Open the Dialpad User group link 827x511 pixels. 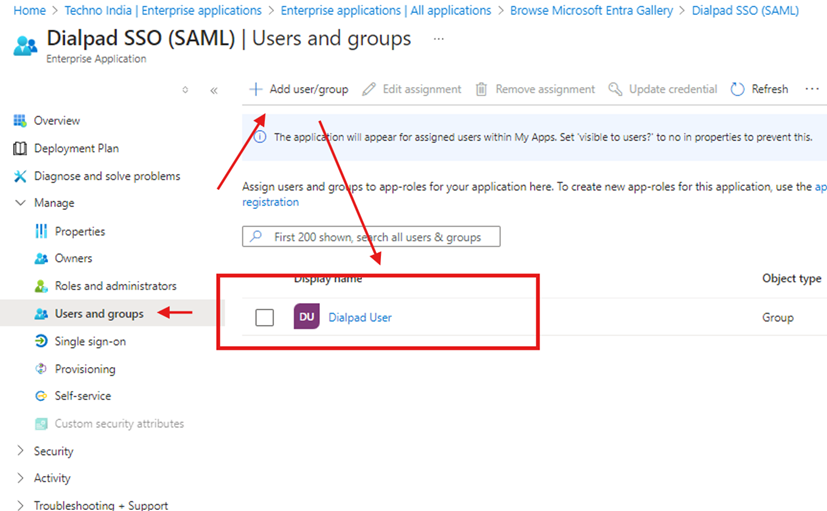coord(360,317)
